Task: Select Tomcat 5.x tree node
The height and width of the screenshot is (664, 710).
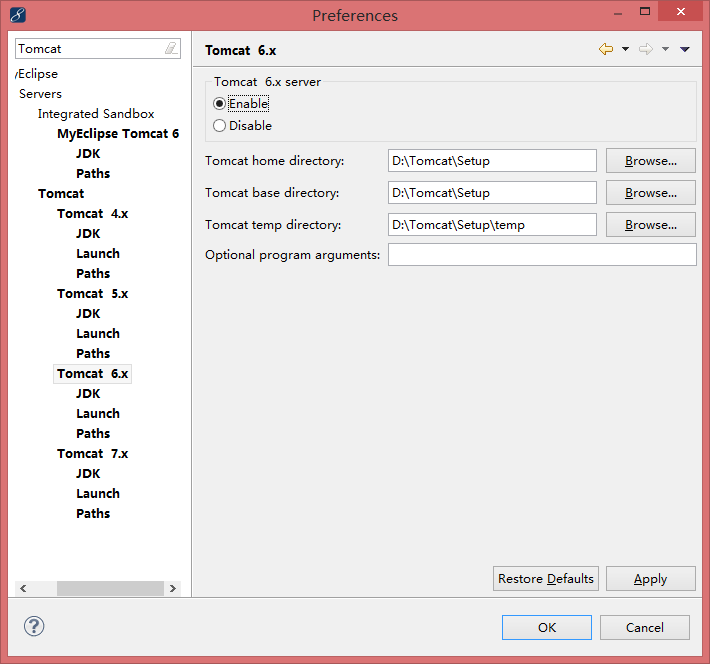Action: click(92, 294)
